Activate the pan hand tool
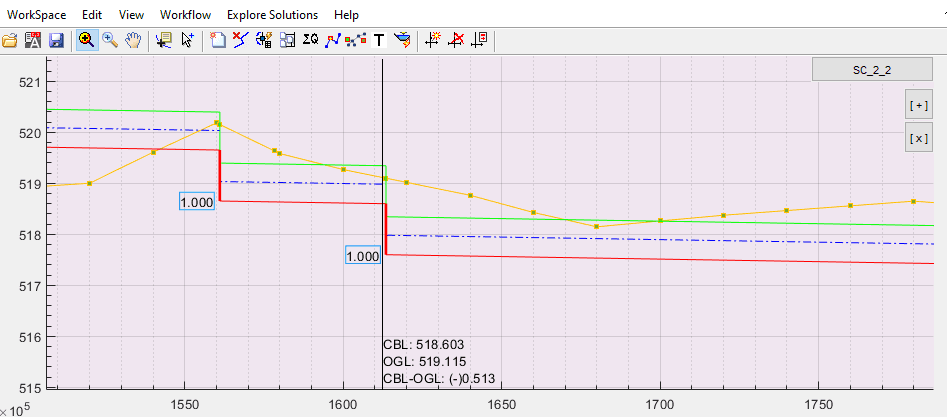 coord(133,40)
